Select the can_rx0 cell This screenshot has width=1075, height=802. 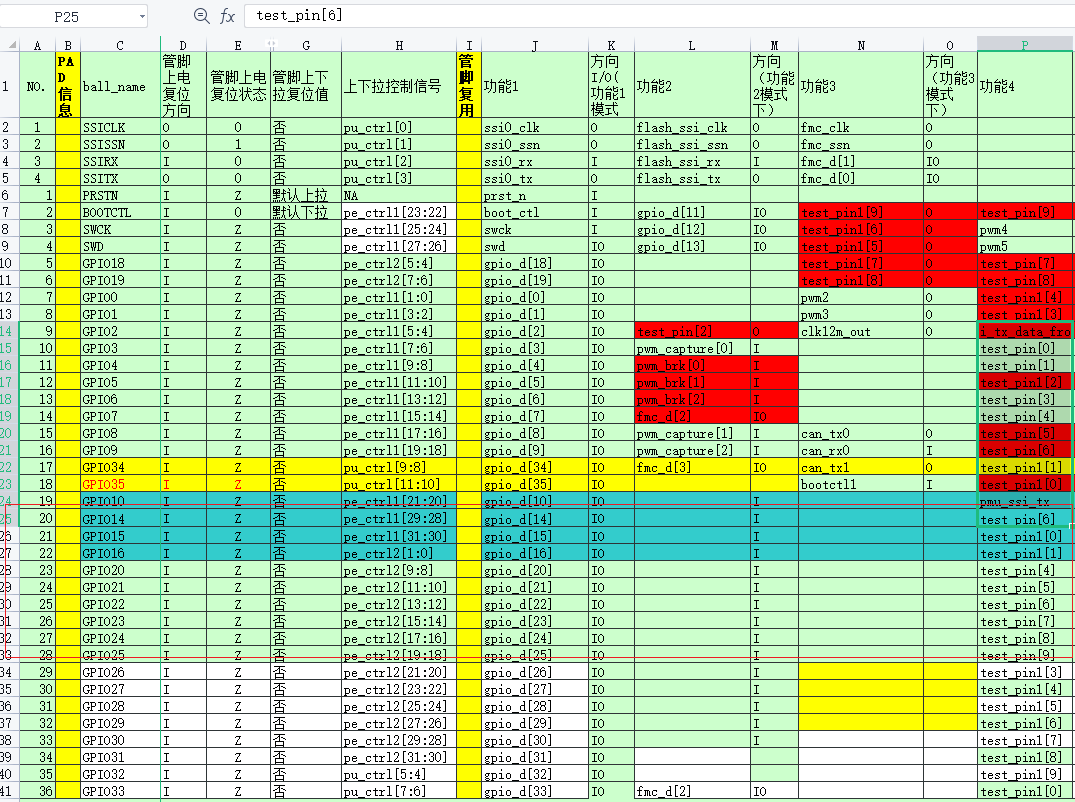point(860,450)
